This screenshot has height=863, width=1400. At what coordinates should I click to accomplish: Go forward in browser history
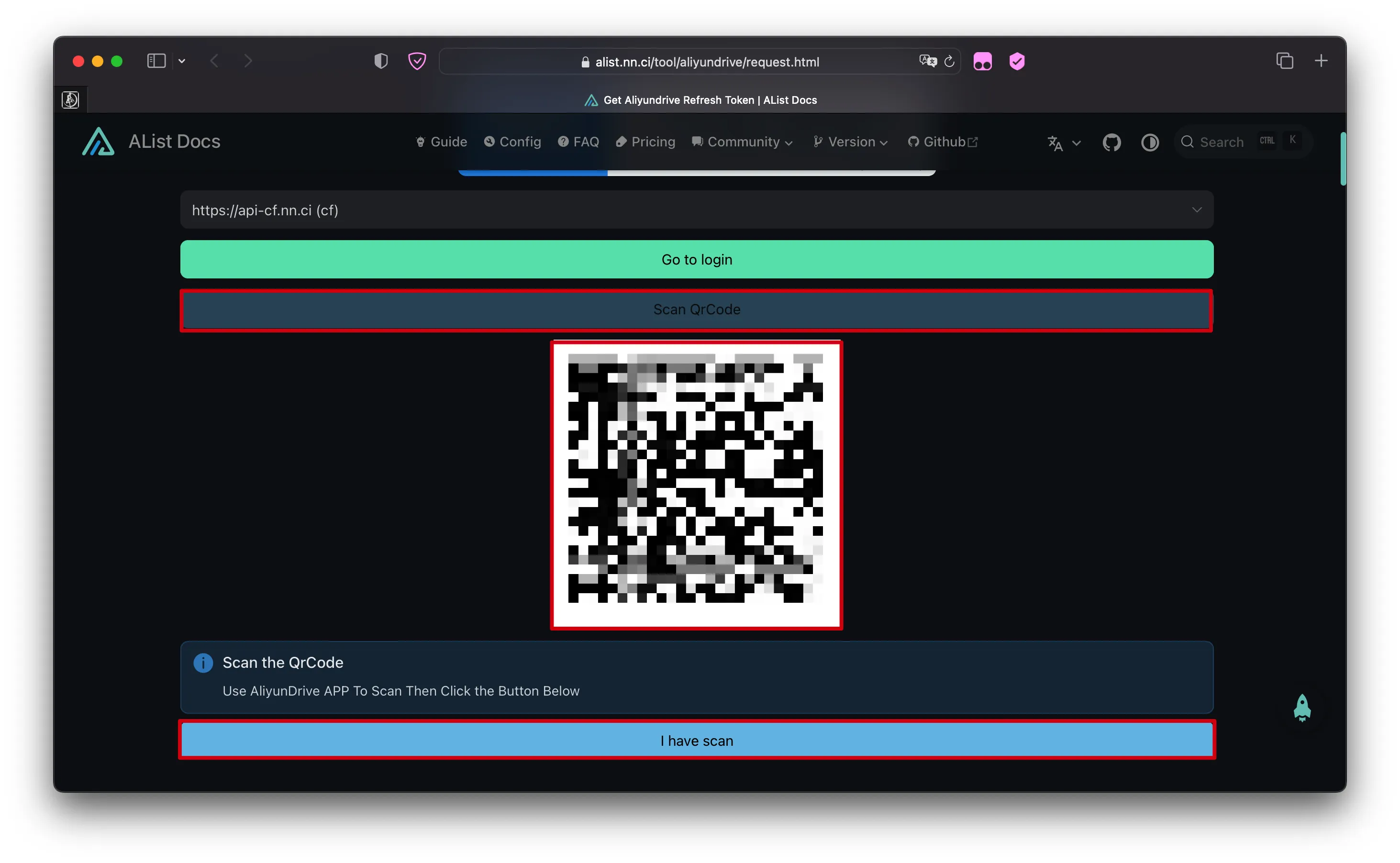point(247,61)
